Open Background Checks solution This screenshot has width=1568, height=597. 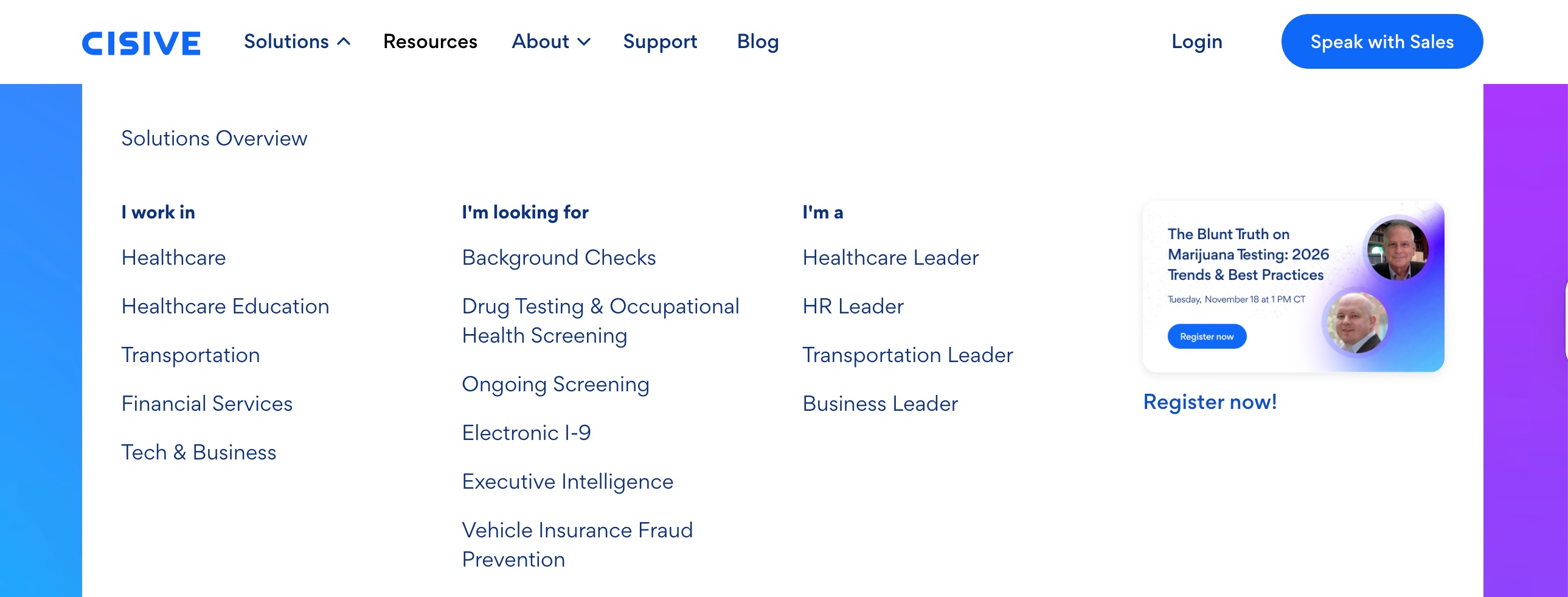559,257
